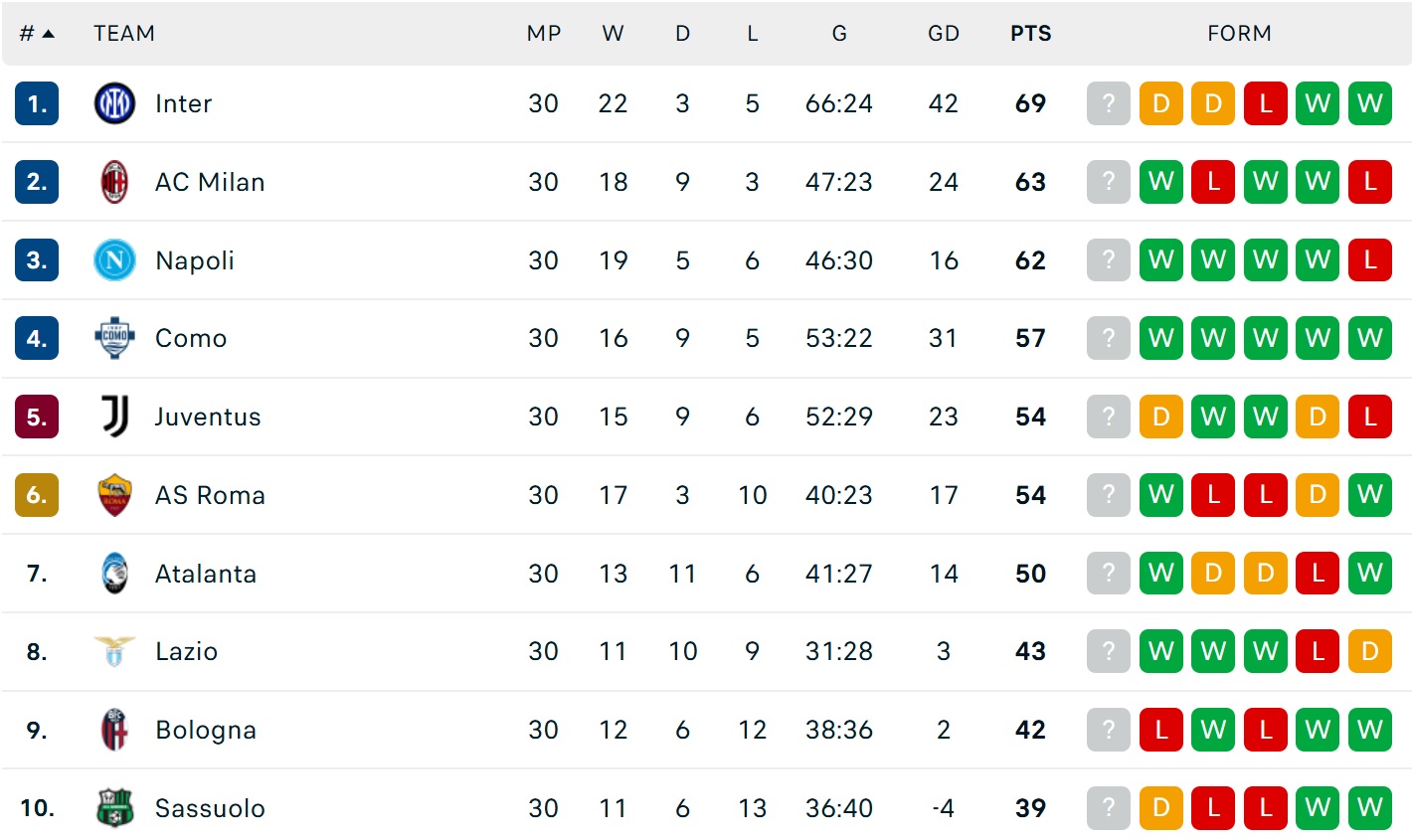1412x840 pixels.
Task: Sort standings by PTS column header
Action: [1030, 34]
